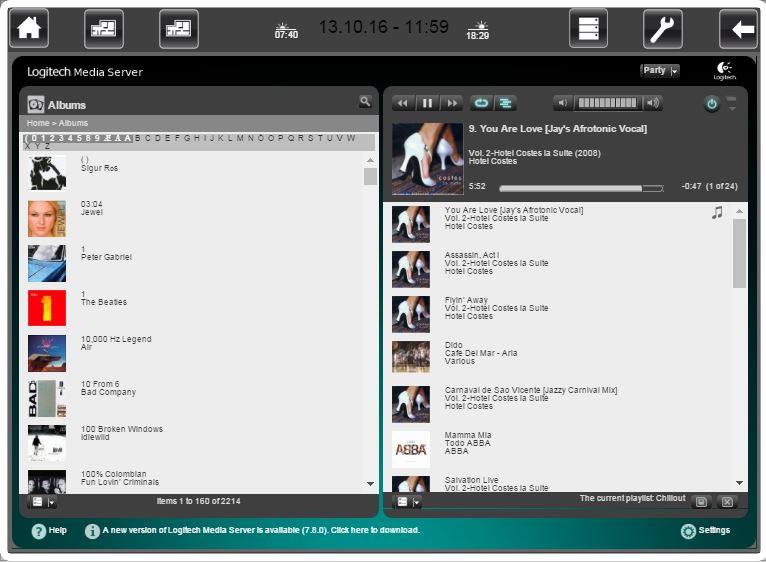Image resolution: width=766 pixels, height=562 pixels.
Task: Click the albums list scrollbar down arrow
Action: pyautogui.click(x=370, y=484)
